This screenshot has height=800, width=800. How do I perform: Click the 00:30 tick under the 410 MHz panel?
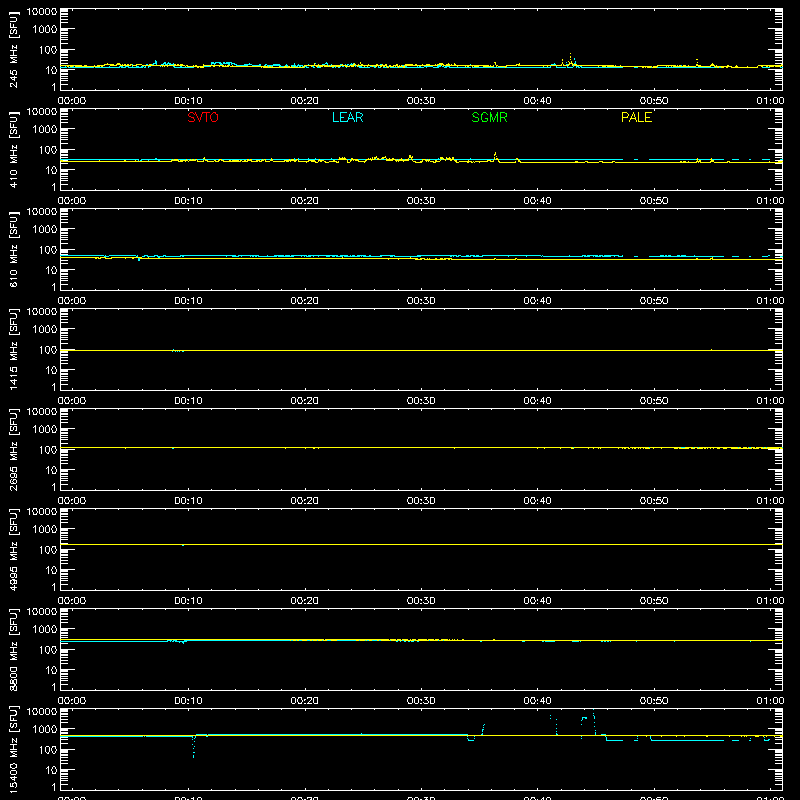[421, 201]
